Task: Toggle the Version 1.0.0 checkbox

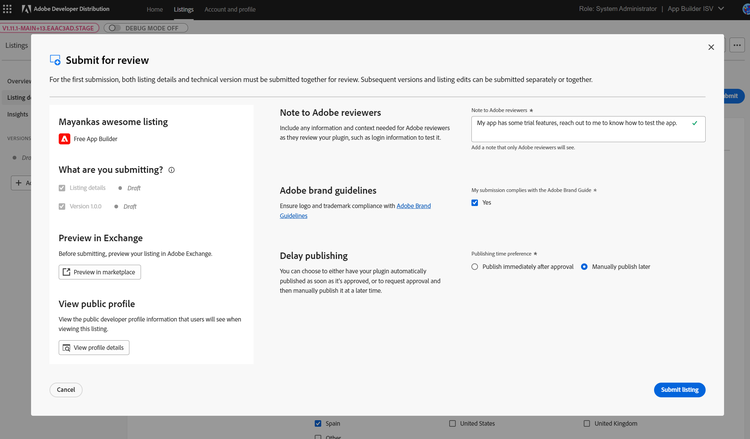Action: coord(62,207)
